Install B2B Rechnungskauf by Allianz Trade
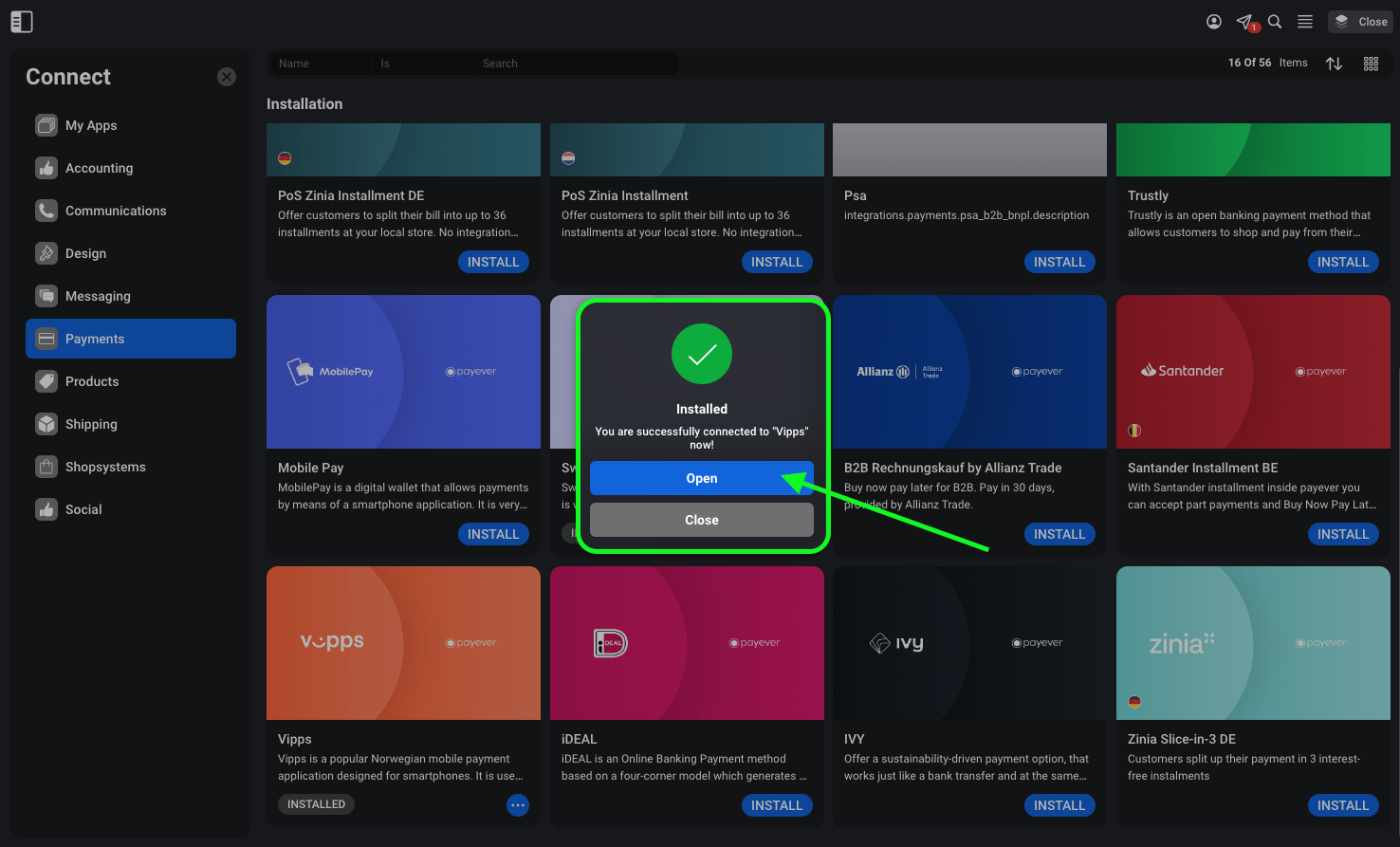This screenshot has height=847, width=1400. (1059, 534)
